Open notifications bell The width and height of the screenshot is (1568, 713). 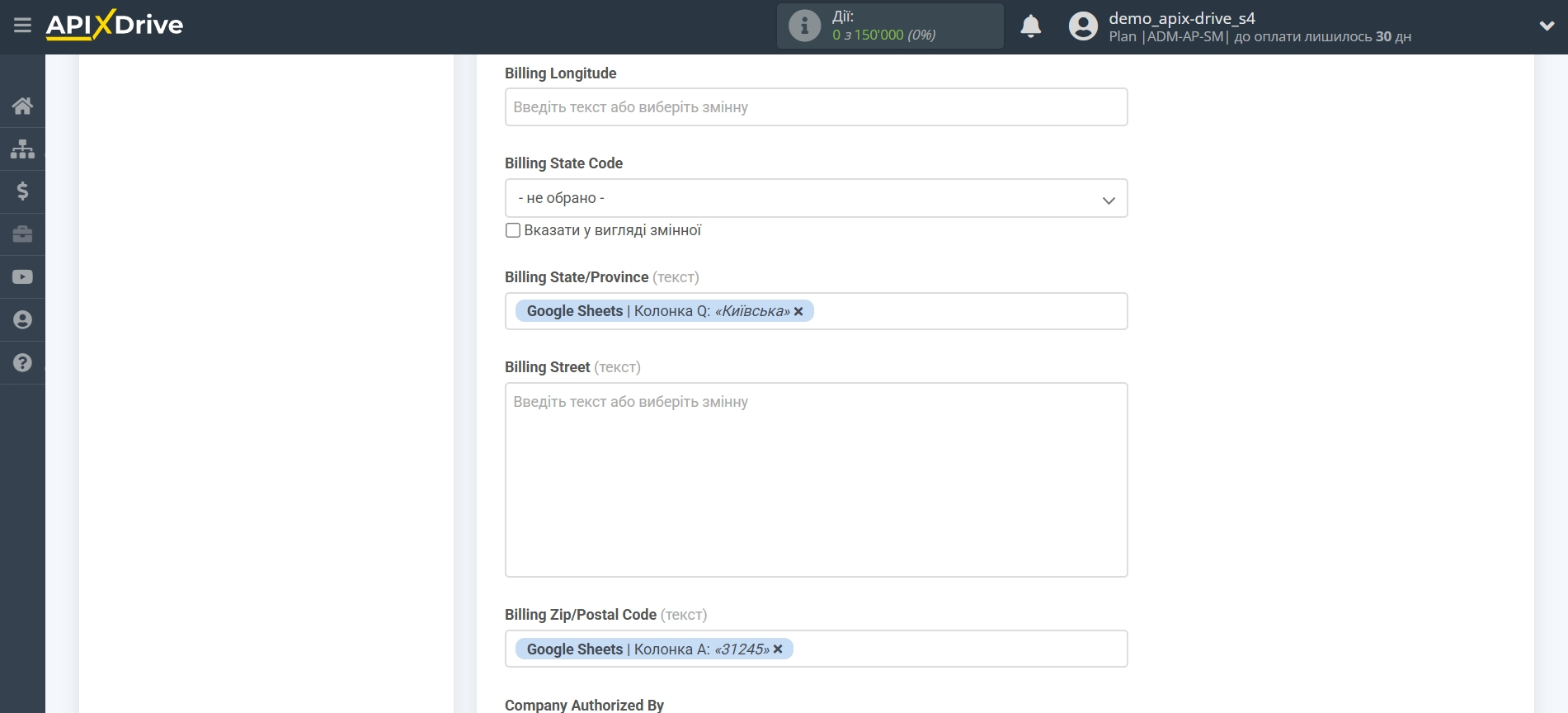tap(1030, 26)
